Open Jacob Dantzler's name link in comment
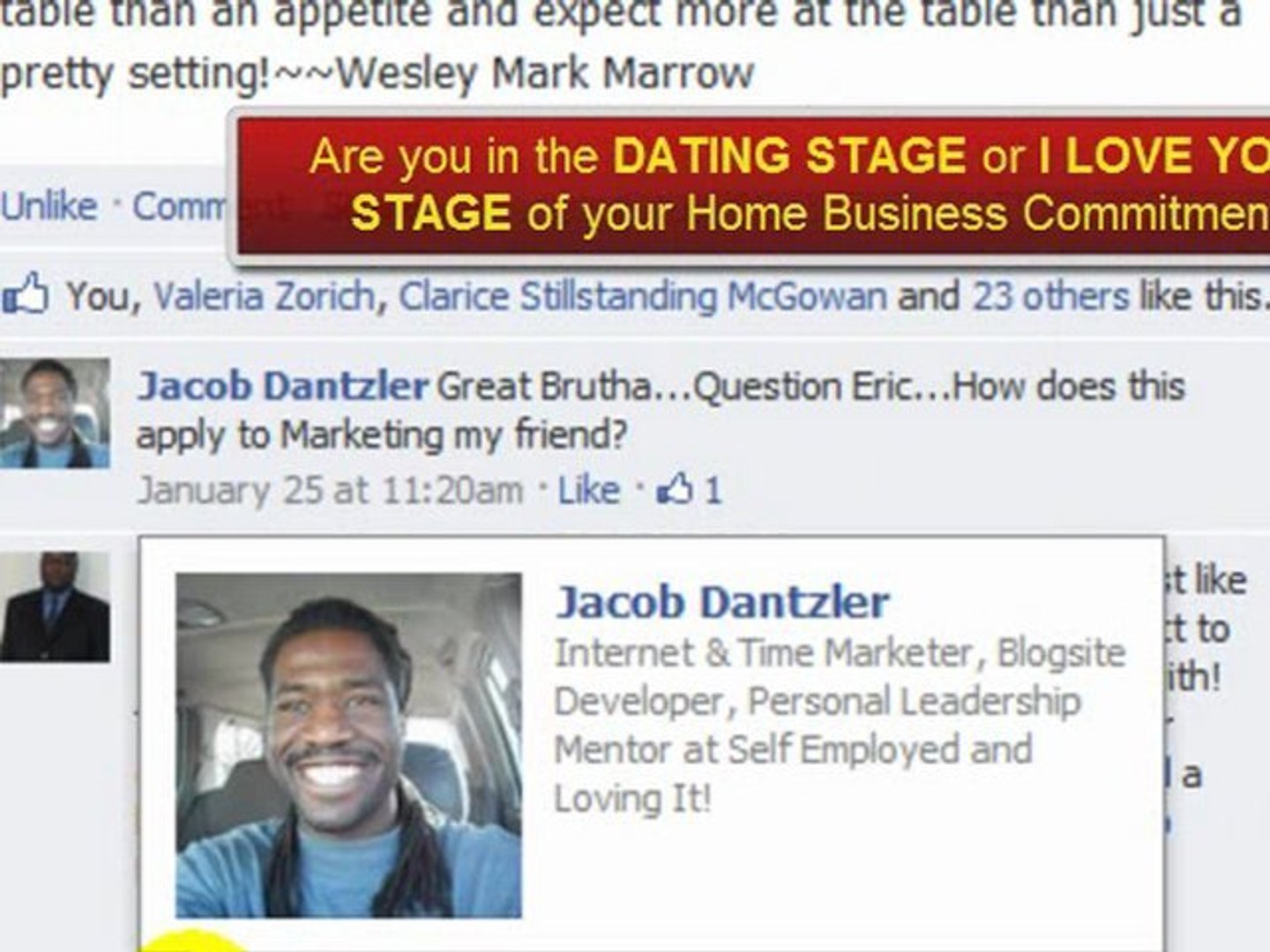 coord(283,386)
